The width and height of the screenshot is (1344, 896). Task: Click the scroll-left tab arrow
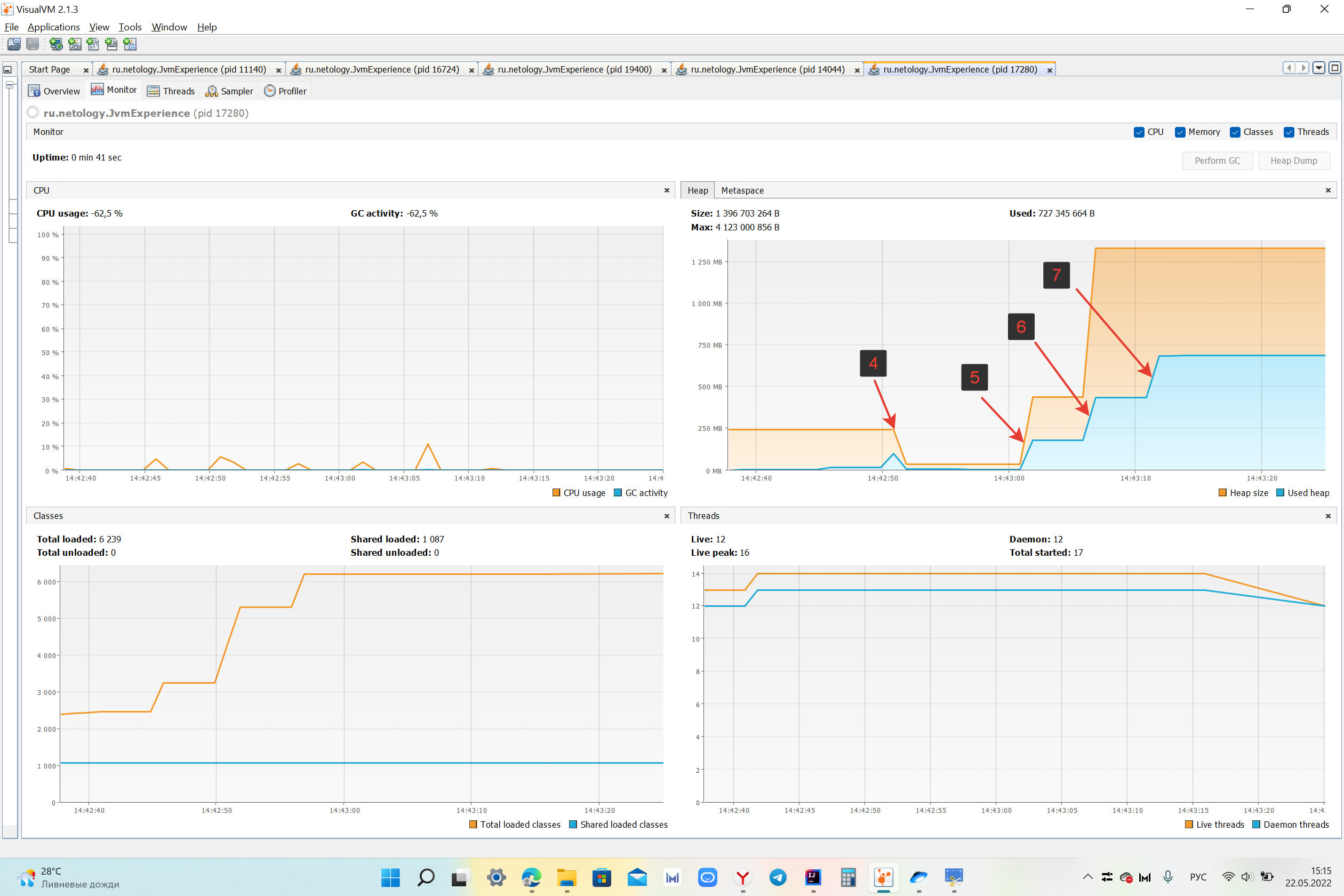(1289, 68)
